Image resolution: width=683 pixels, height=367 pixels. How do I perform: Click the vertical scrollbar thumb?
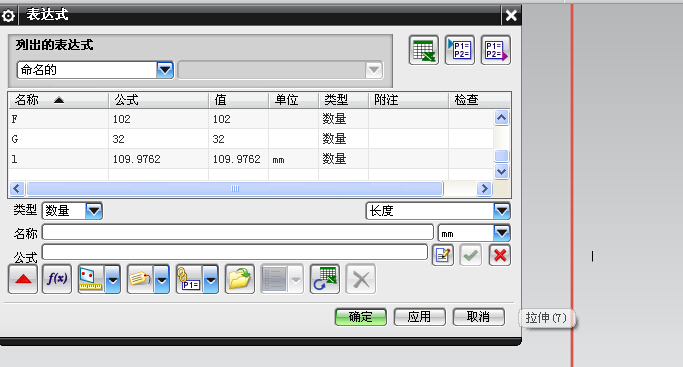pos(501,155)
